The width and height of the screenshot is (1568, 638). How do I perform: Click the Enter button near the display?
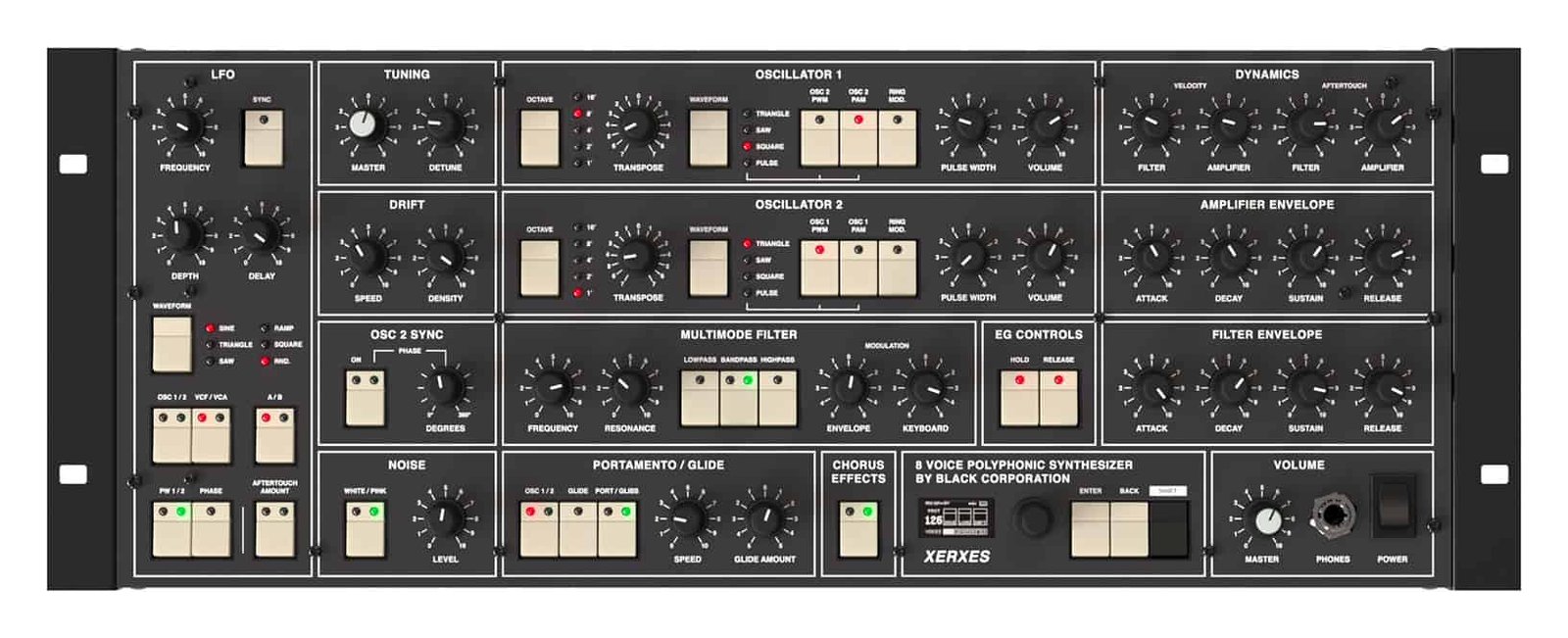click(1090, 527)
